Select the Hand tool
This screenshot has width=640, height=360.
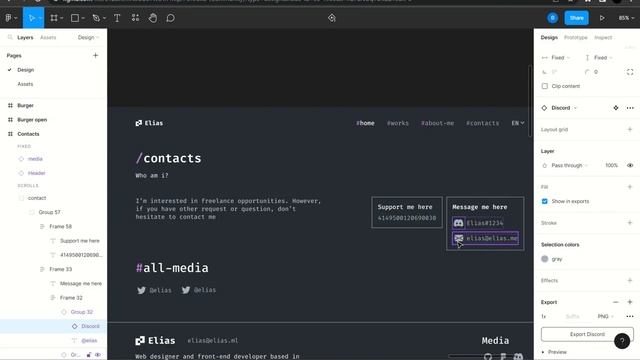point(153,18)
